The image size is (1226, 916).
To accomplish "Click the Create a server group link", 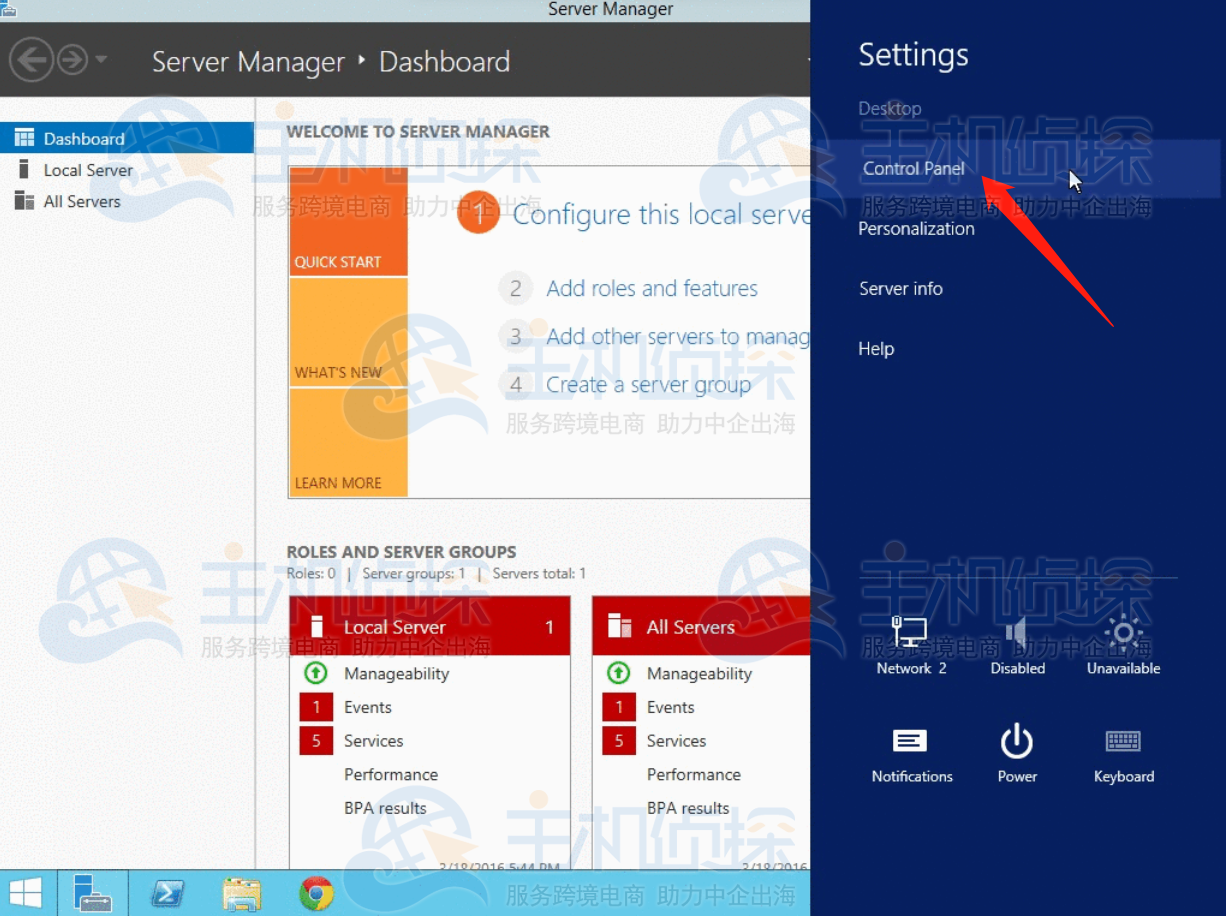I will click(648, 384).
